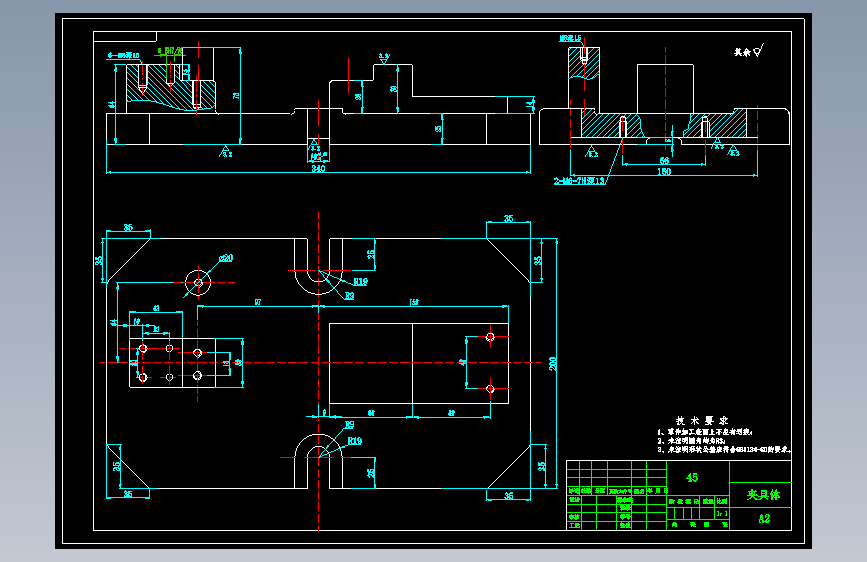The height and width of the screenshot is (562, 867).
Task: Click the first technical requirement line
Action: point(705,432)
